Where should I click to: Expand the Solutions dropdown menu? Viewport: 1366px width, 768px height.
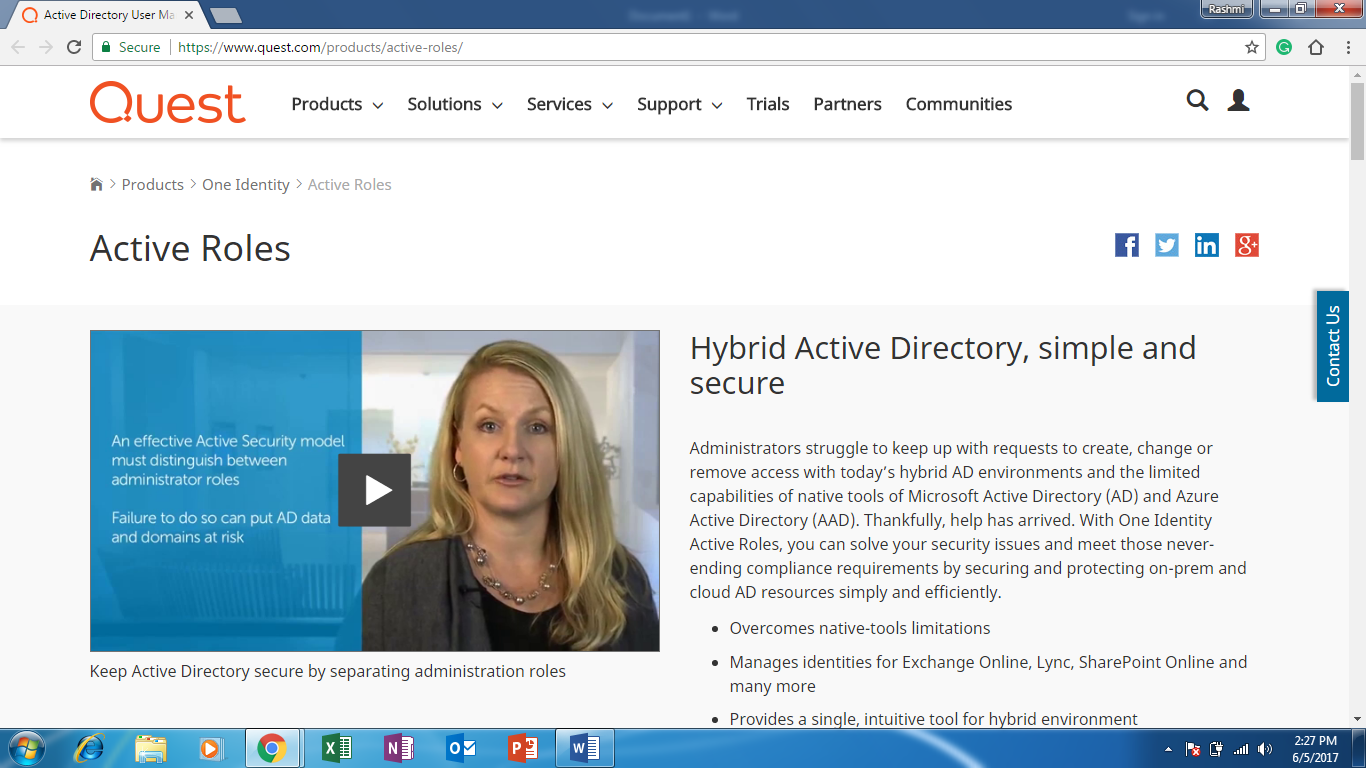pos(454,104)
